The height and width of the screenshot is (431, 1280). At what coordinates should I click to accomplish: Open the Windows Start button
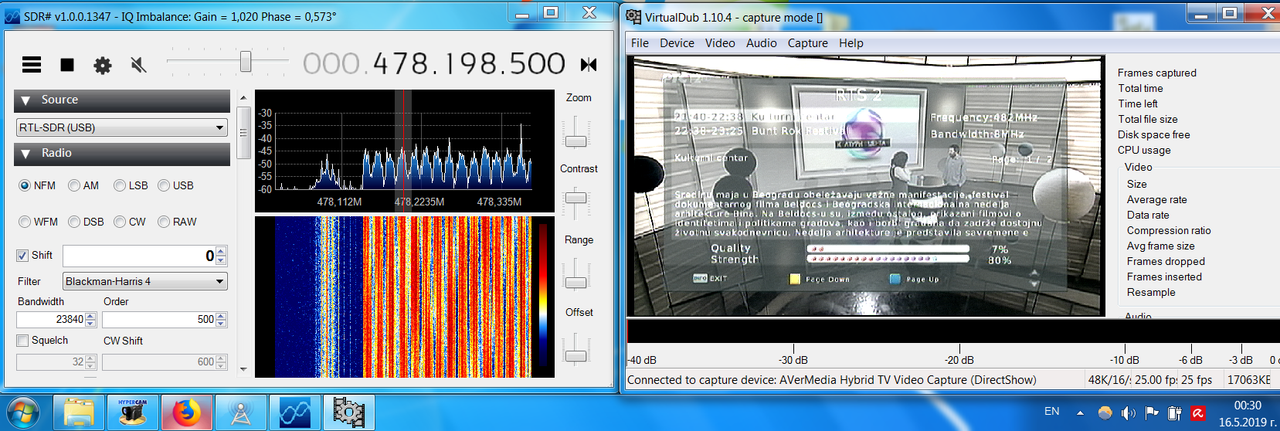click(22, 412)
